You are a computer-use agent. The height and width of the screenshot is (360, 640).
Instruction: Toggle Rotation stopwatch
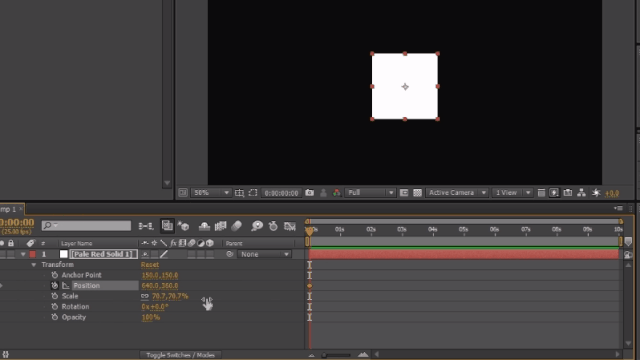coord(55,307)
